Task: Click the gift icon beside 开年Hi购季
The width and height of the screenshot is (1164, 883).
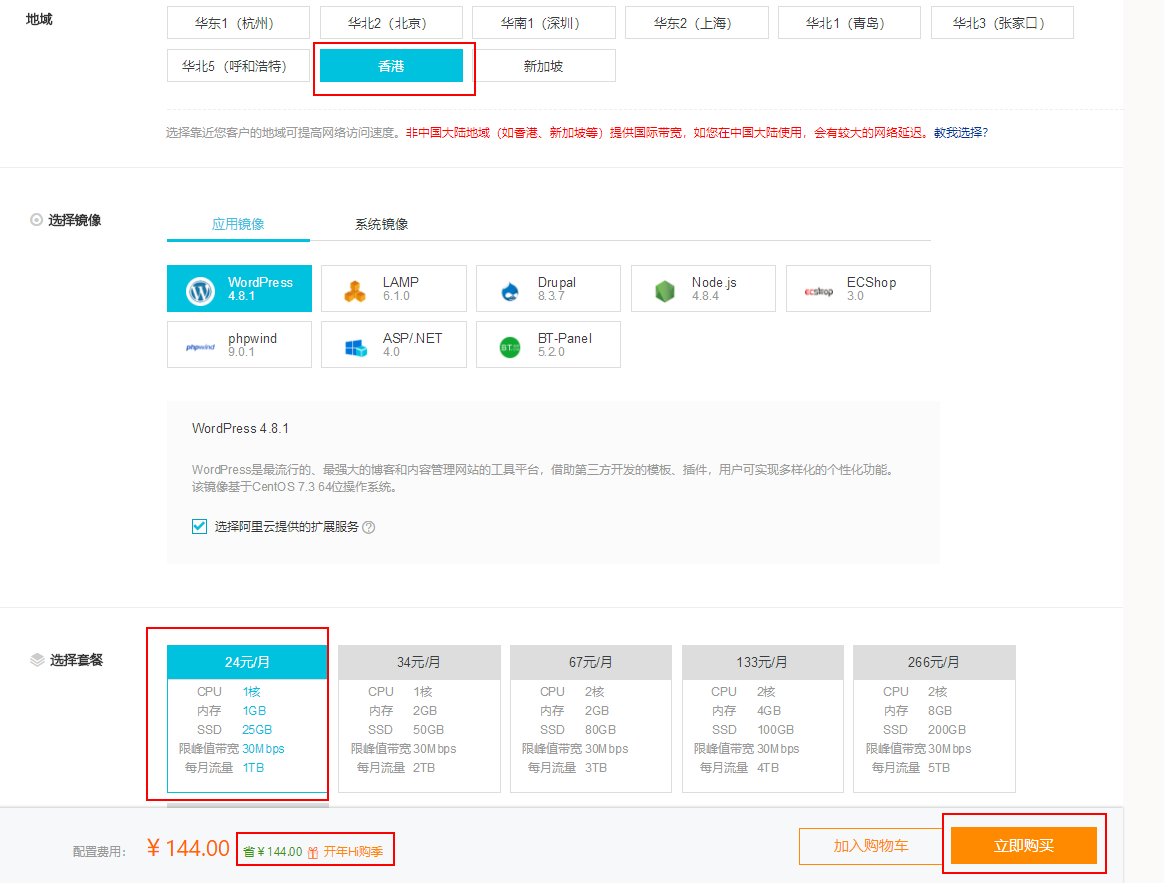Action: pyautogui.click(x=313, y=852)
